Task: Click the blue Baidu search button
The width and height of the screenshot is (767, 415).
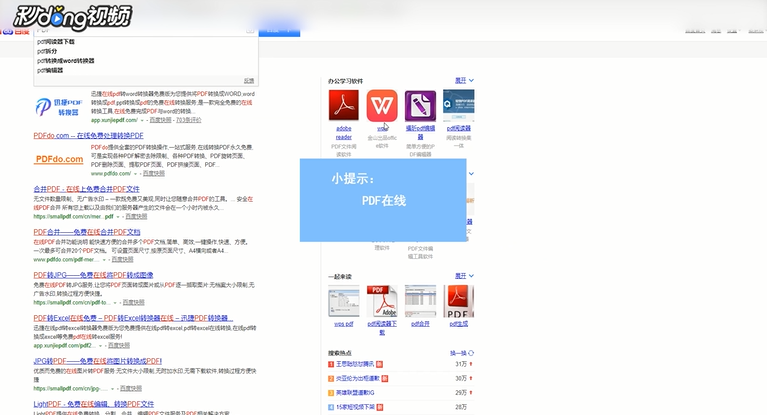Action: point(279,30)
